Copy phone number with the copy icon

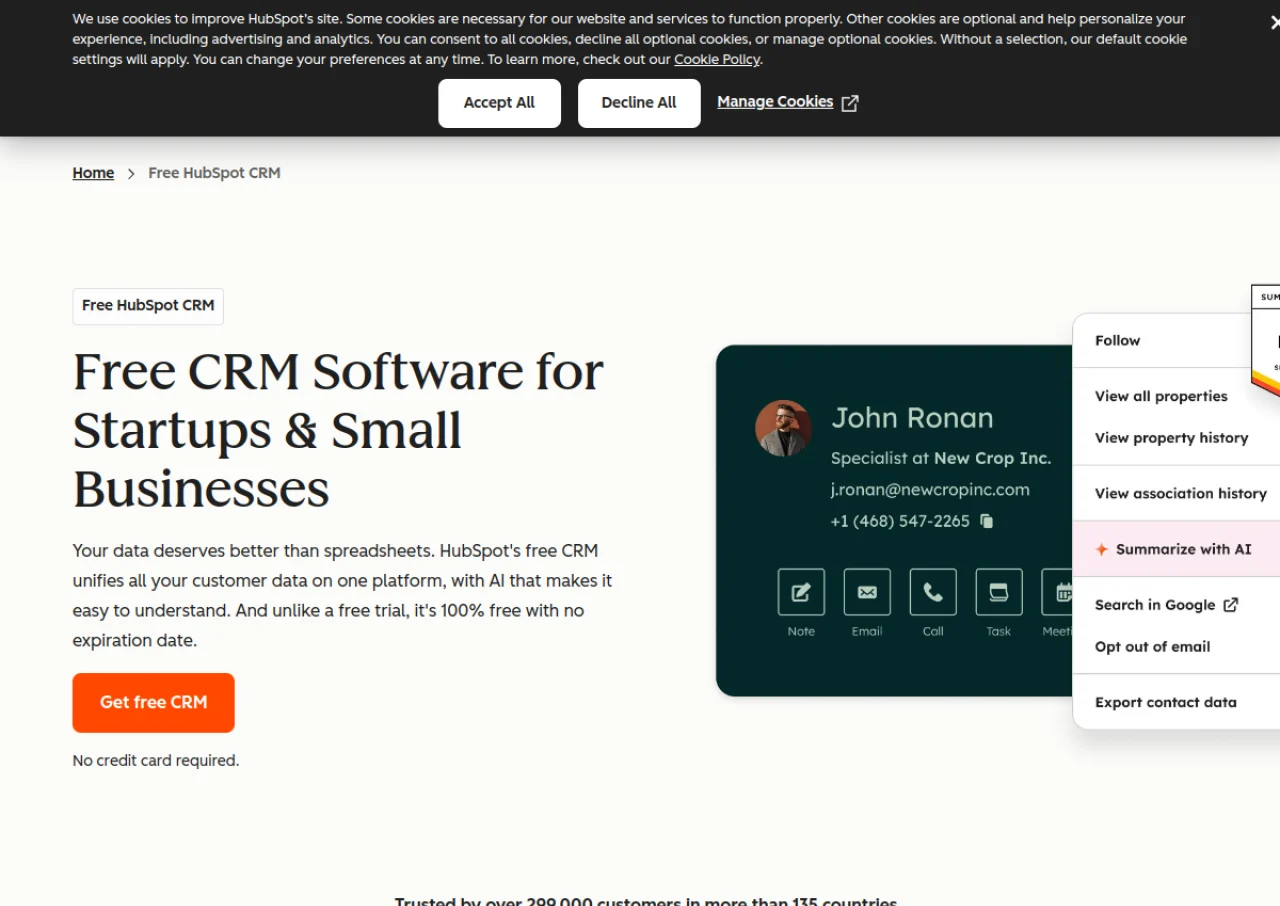click(987, 521)
